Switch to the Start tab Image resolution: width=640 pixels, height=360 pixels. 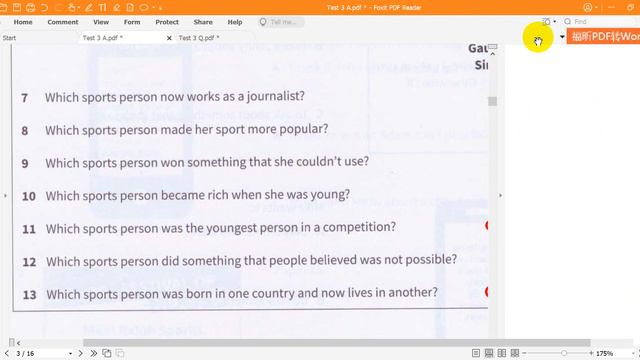9,38
